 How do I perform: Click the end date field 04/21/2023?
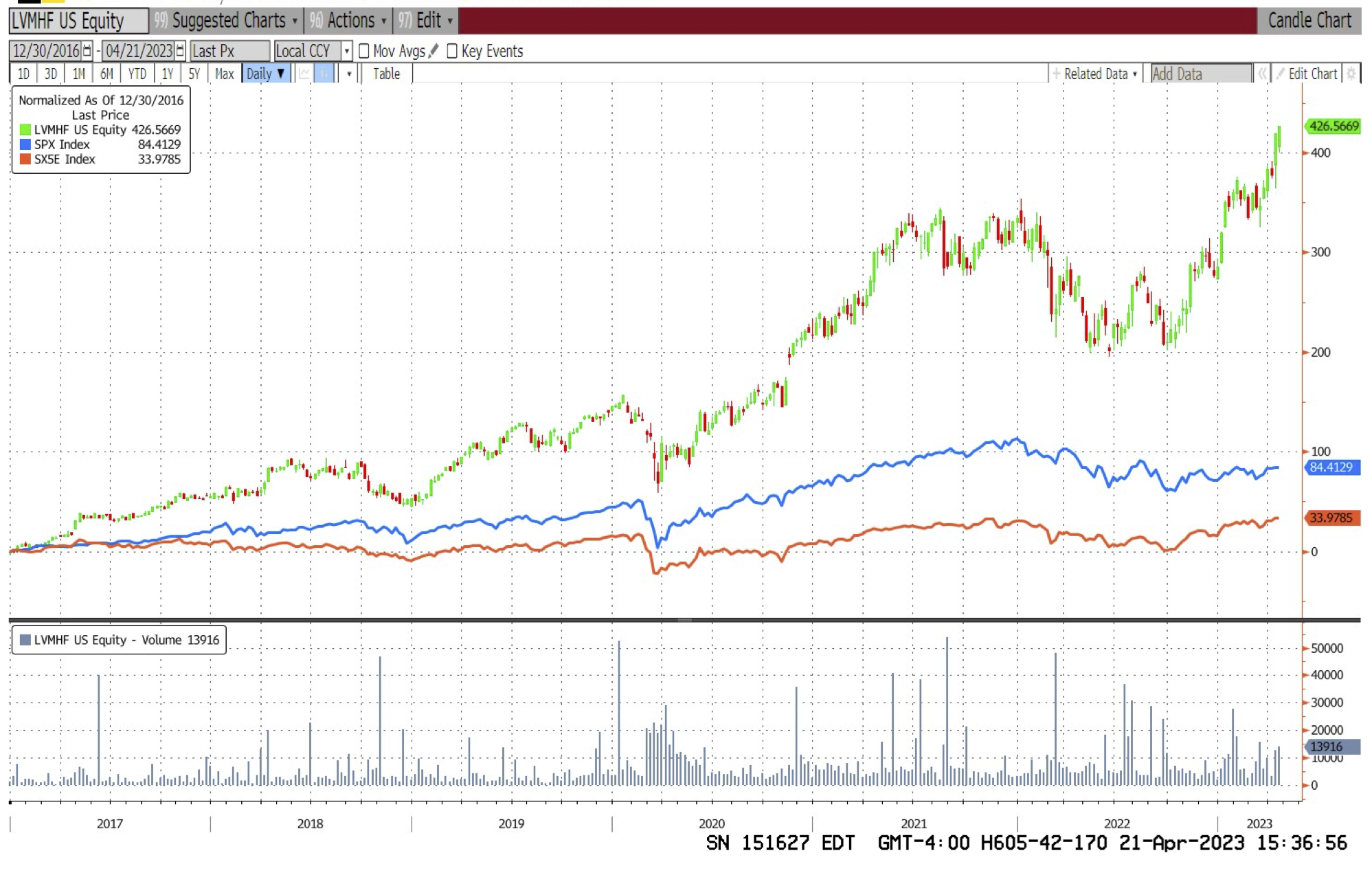(139, 51)
